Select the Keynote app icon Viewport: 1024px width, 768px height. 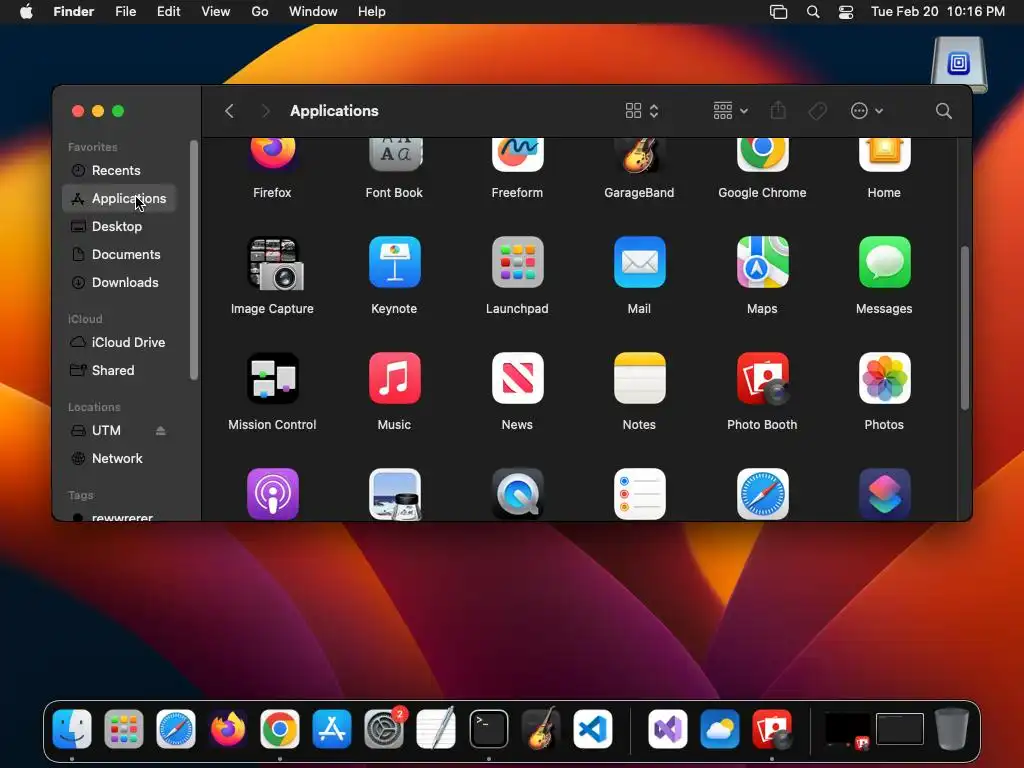394,262
